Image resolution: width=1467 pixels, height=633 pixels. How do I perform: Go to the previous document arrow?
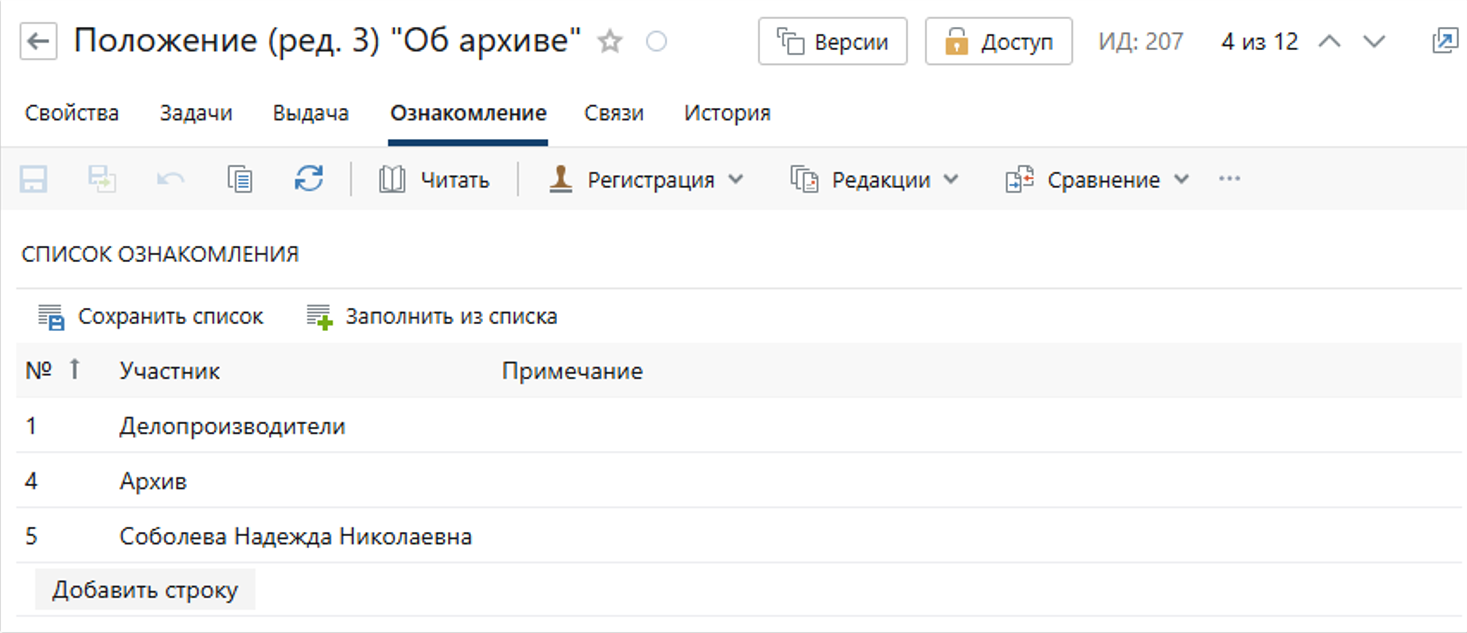pyautogui.click(x=1329, y=42)
